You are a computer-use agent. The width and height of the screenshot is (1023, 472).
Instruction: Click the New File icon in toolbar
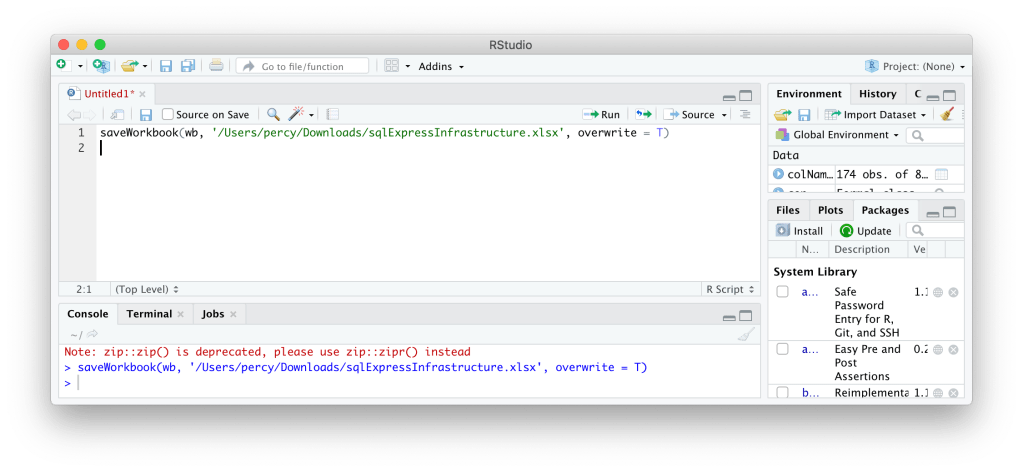(62, 66)
